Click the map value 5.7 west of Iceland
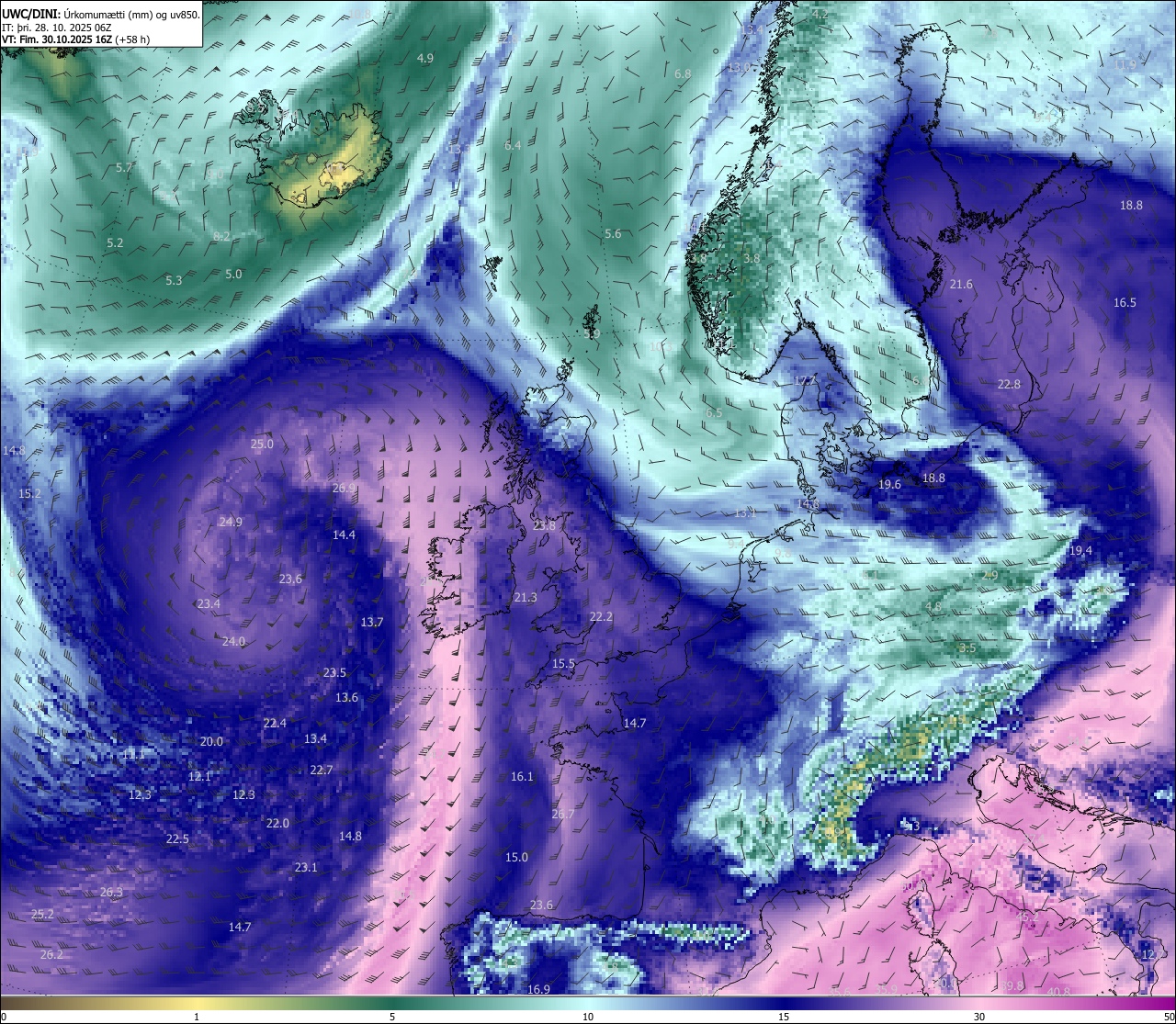This screenshot has height=1024, width=1176. pyautogui.click(x=125, y=168)
